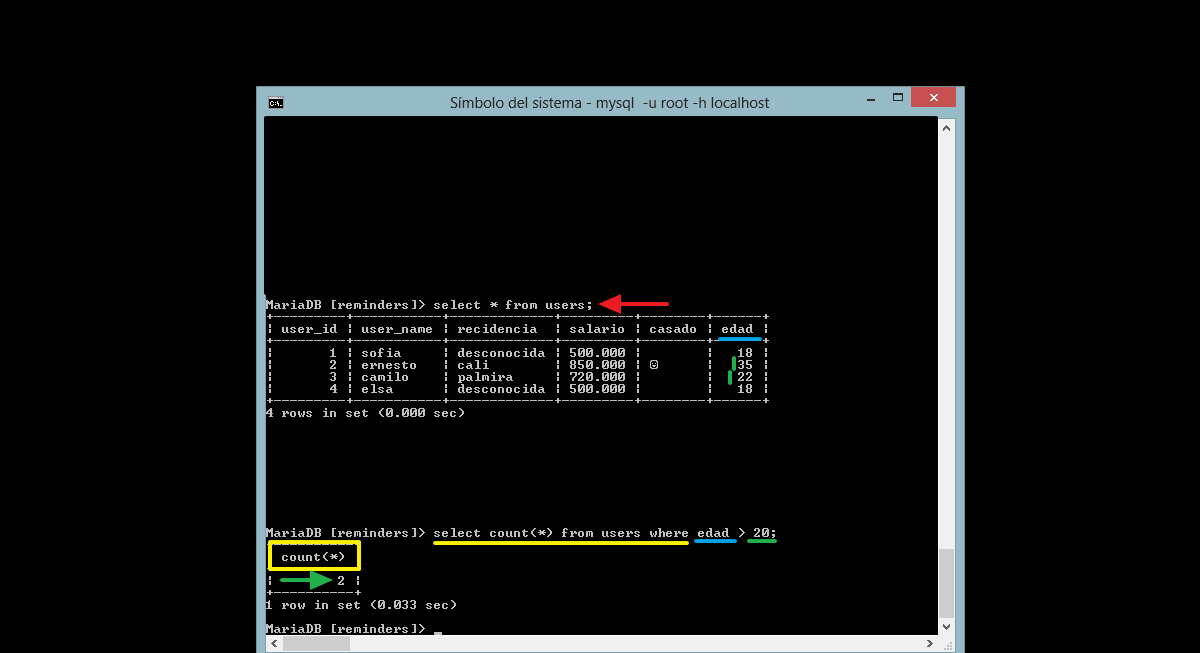
Task: Click the vertical scrollbar up arrow
Action: pyautogui.click(x=946, y=126)
